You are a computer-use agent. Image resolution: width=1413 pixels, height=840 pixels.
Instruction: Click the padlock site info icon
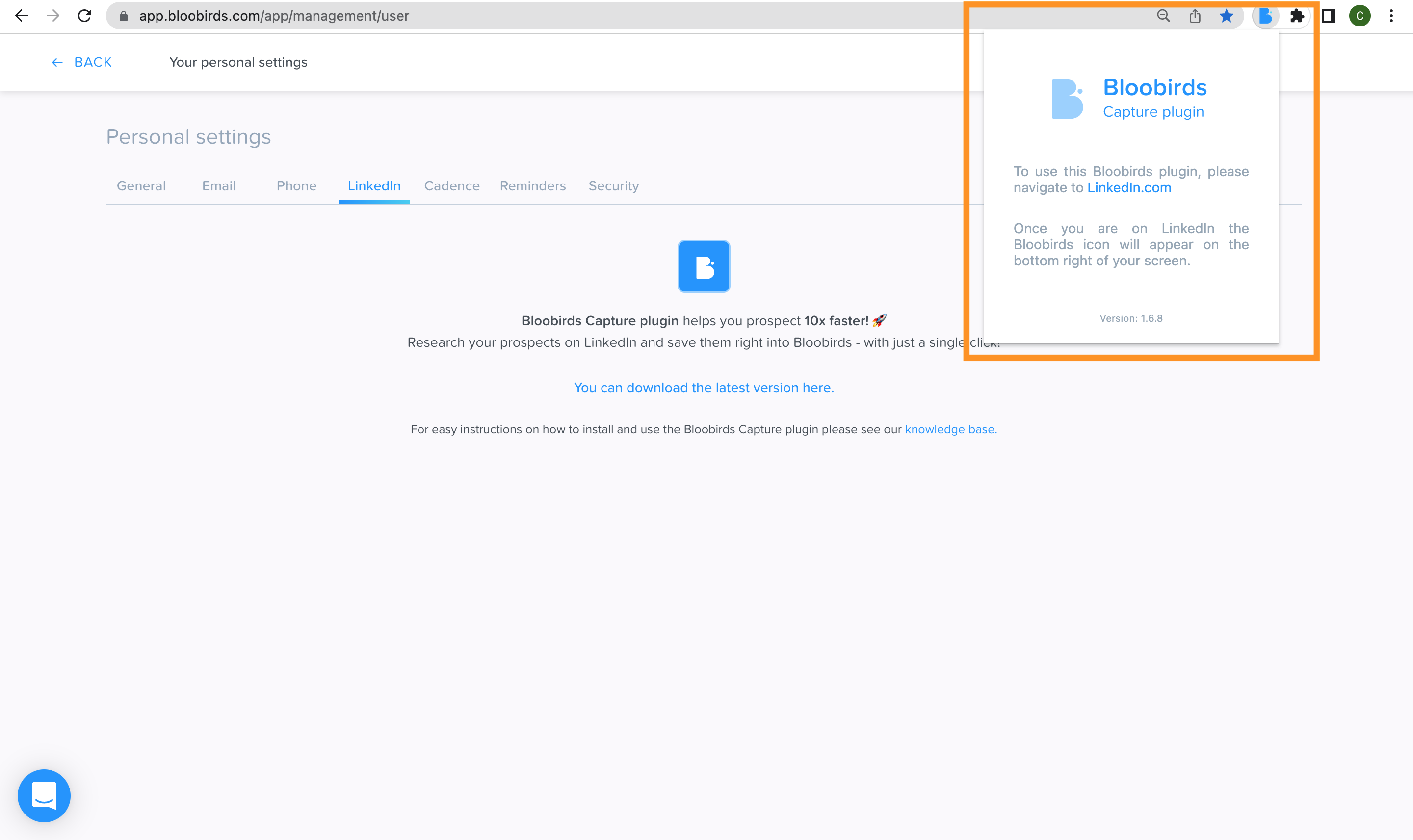click(123, 16)
